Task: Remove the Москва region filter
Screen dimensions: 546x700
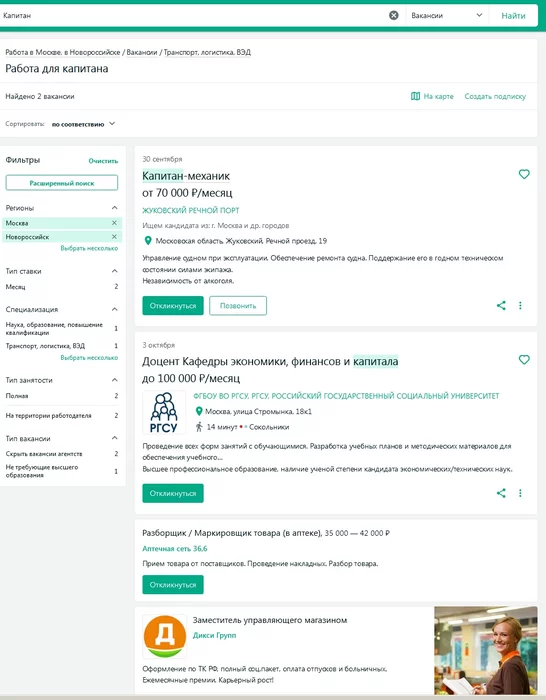Action: point(114,223)
